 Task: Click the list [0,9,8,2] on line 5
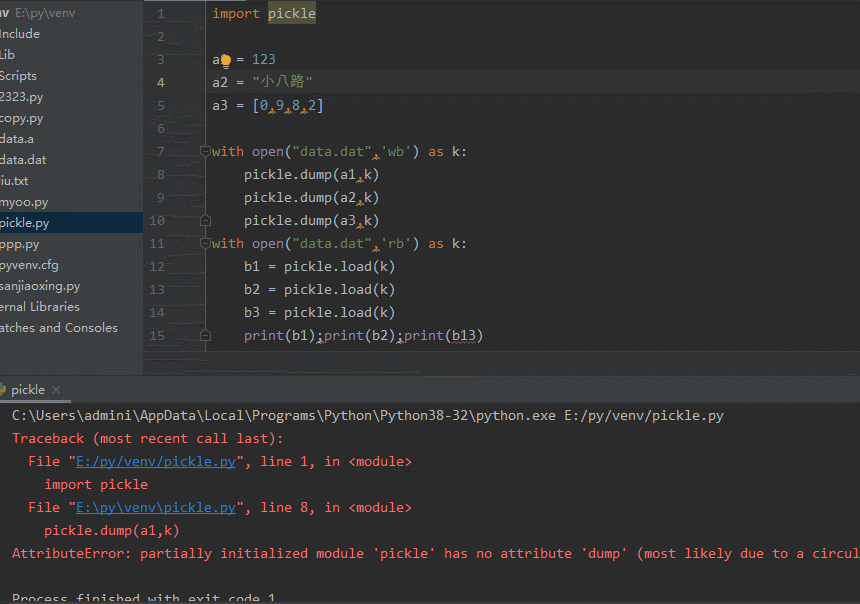point(288,105)
